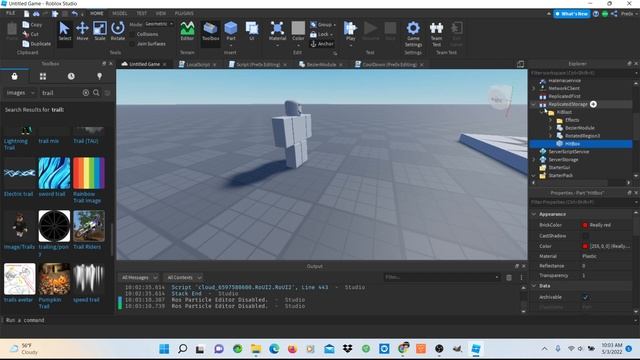Open the ribbon Color picker
Screen dimensions: 640x360
click(x=298, y=31)
